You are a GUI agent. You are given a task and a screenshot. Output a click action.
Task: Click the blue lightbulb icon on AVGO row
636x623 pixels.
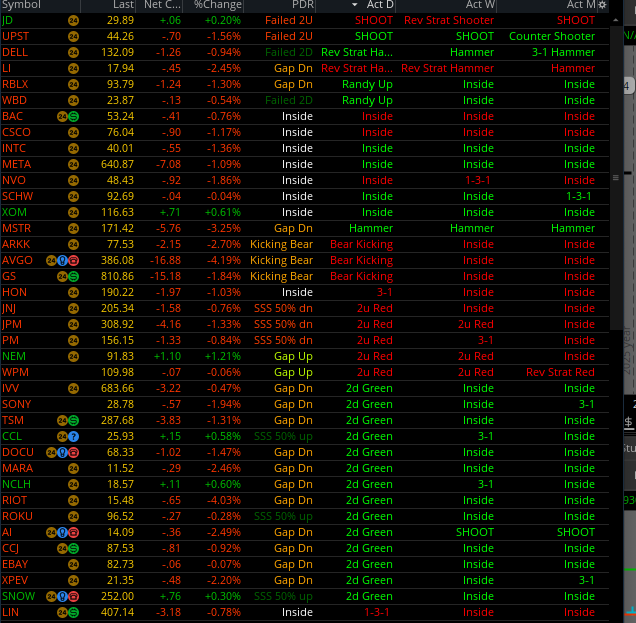click(62, 261)
